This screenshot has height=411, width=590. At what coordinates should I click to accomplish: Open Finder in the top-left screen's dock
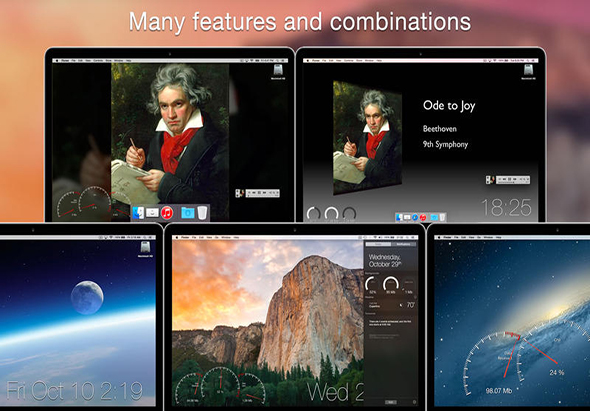pyautogui.click(x=138, y=213)
